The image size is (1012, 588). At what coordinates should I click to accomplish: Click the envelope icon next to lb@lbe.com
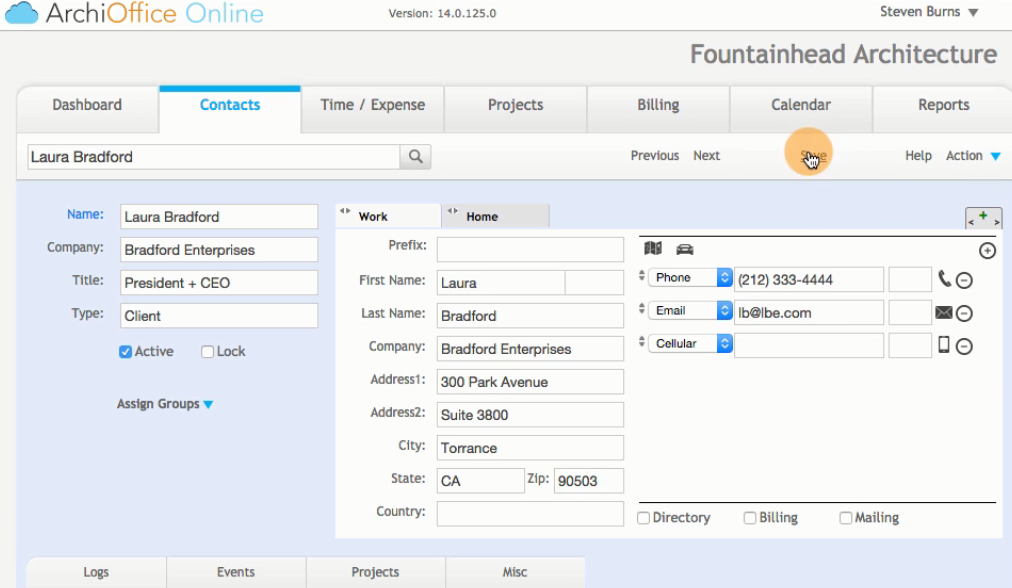943,313
